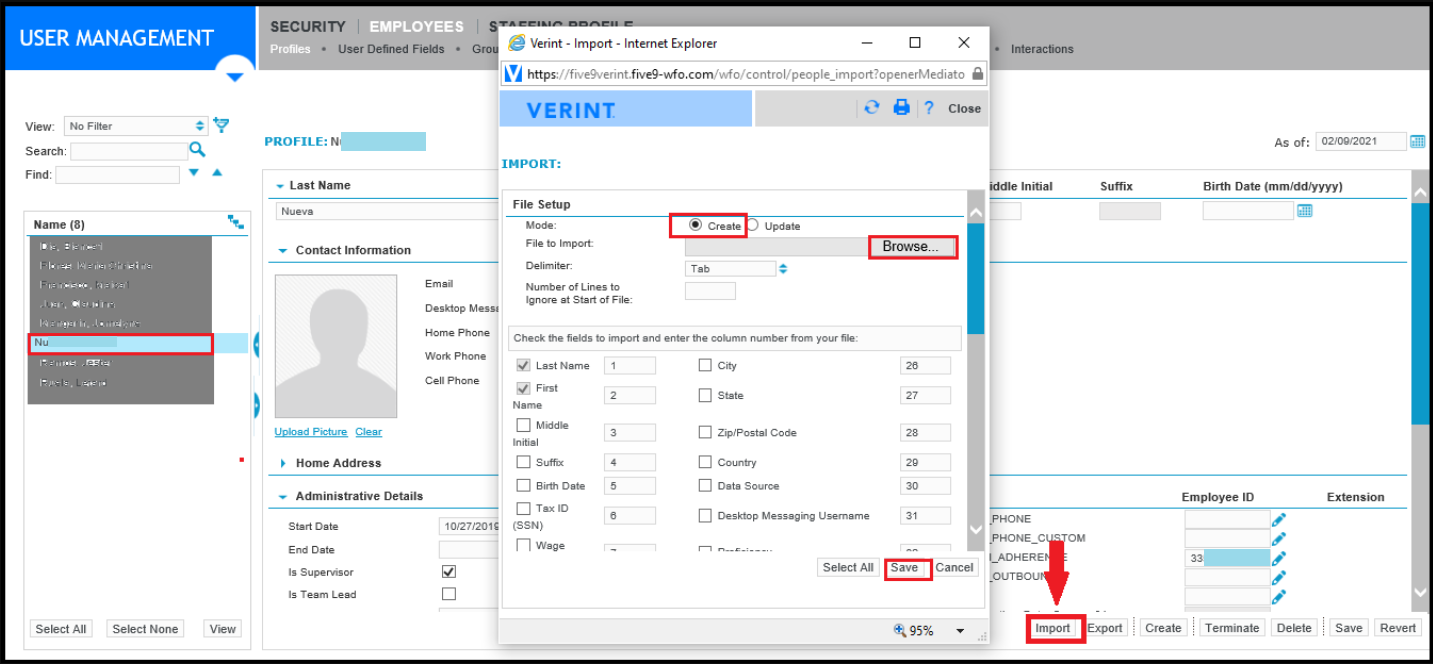
Task: Click Close link in Import dialog
Action: tap(964, 108)
